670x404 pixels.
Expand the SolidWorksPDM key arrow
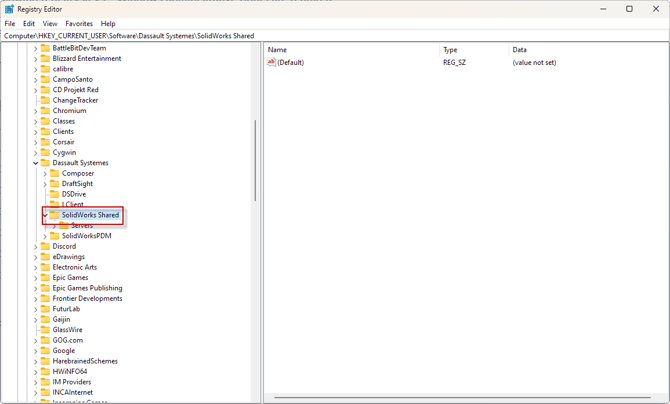click(45, 236)
